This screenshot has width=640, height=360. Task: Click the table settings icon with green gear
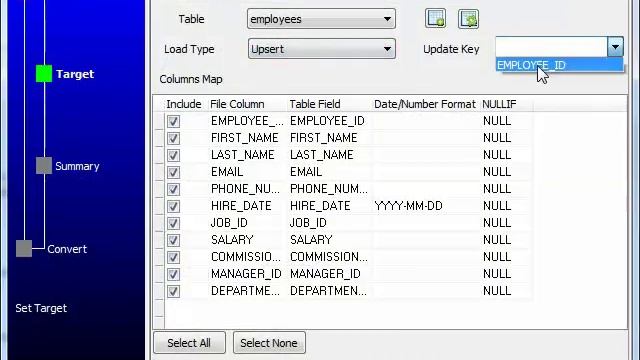468,19
